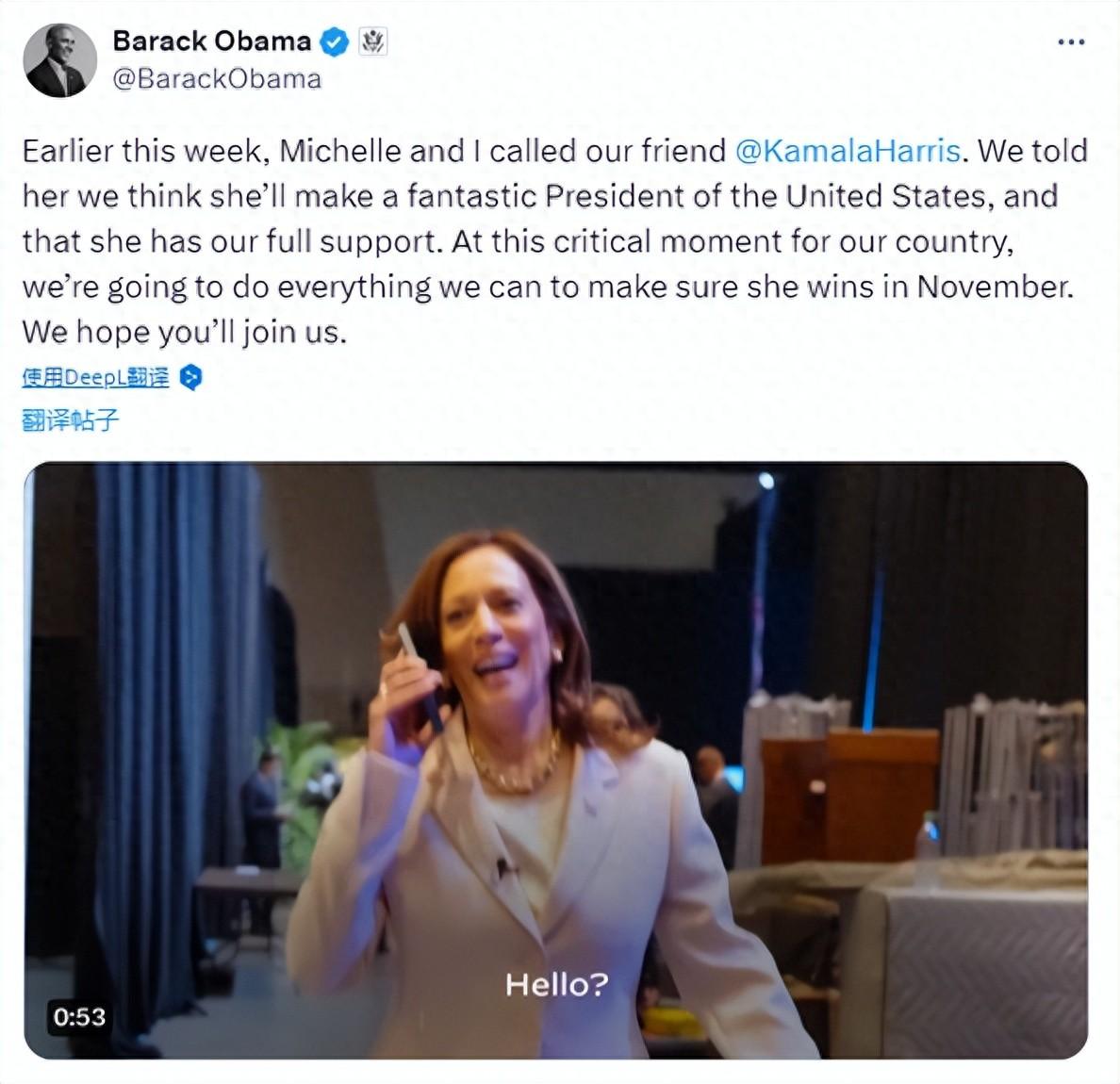Open the @BarackObama handle link
1120x1084 pixels.
pos(217,79)
